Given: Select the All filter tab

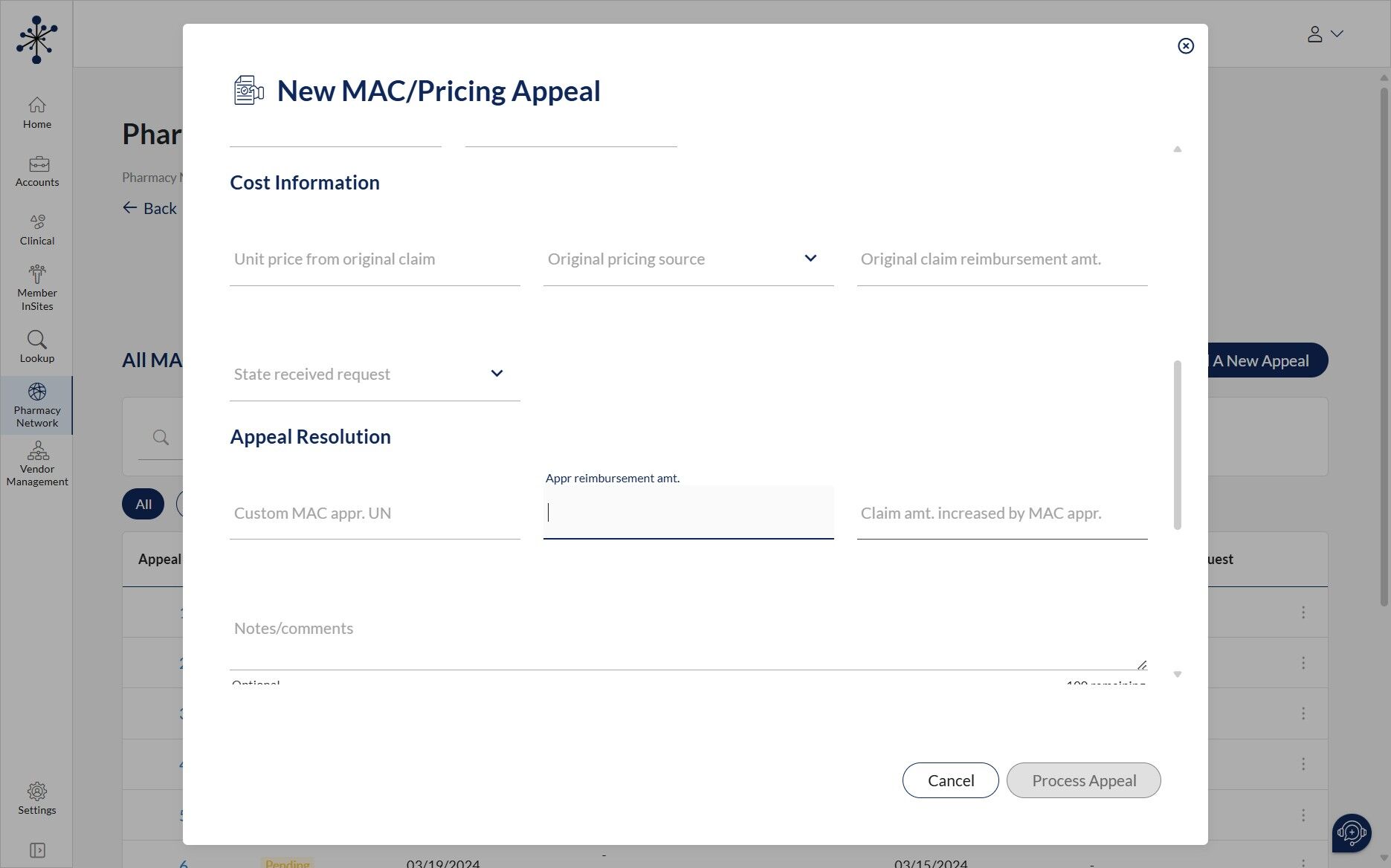Looking at the screenshot, I should point(143,505).
